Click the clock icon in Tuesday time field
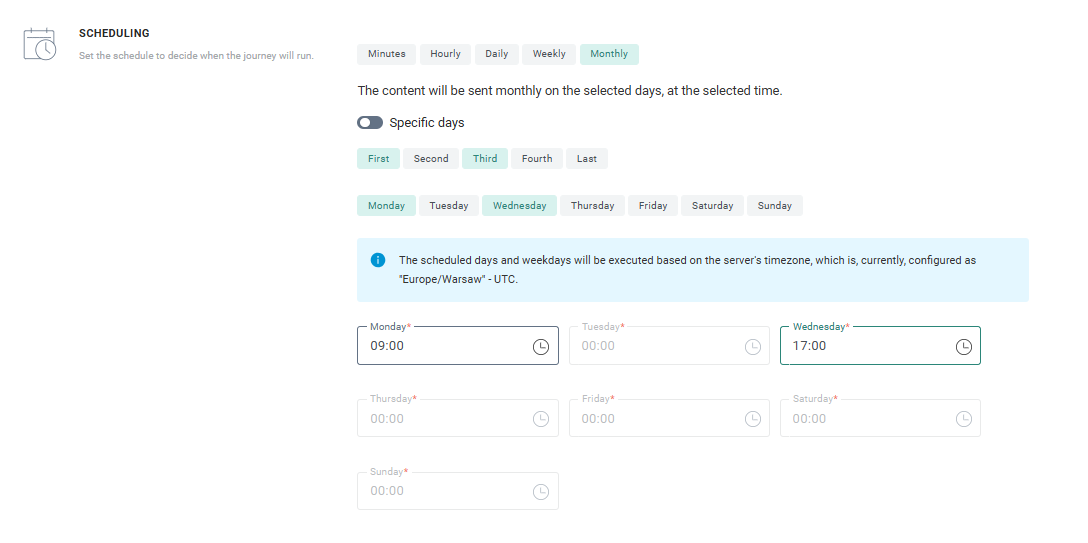This screenshot has height=543, width=1088. (752, 347)
